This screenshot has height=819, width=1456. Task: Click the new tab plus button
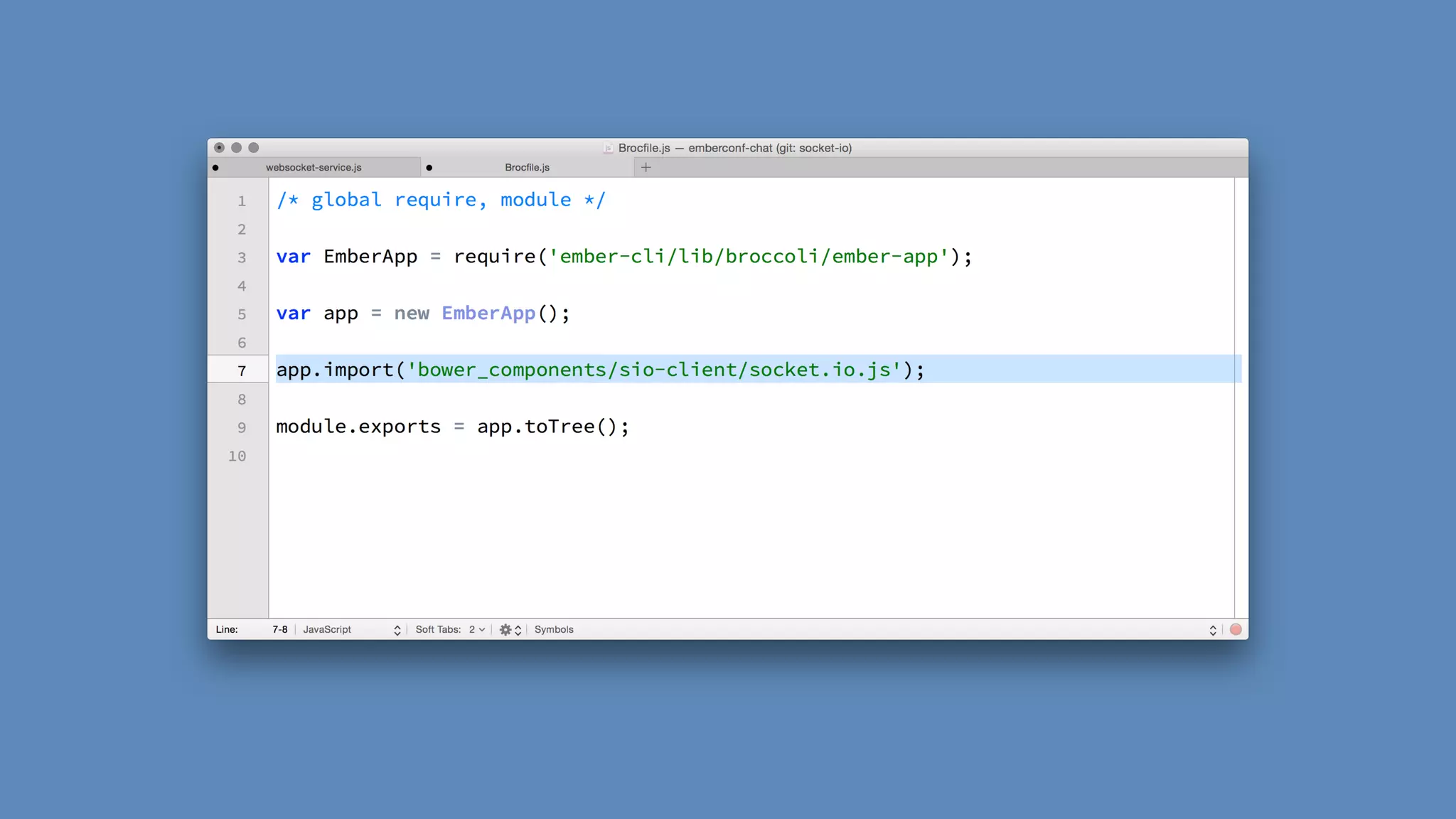point(646,168)
